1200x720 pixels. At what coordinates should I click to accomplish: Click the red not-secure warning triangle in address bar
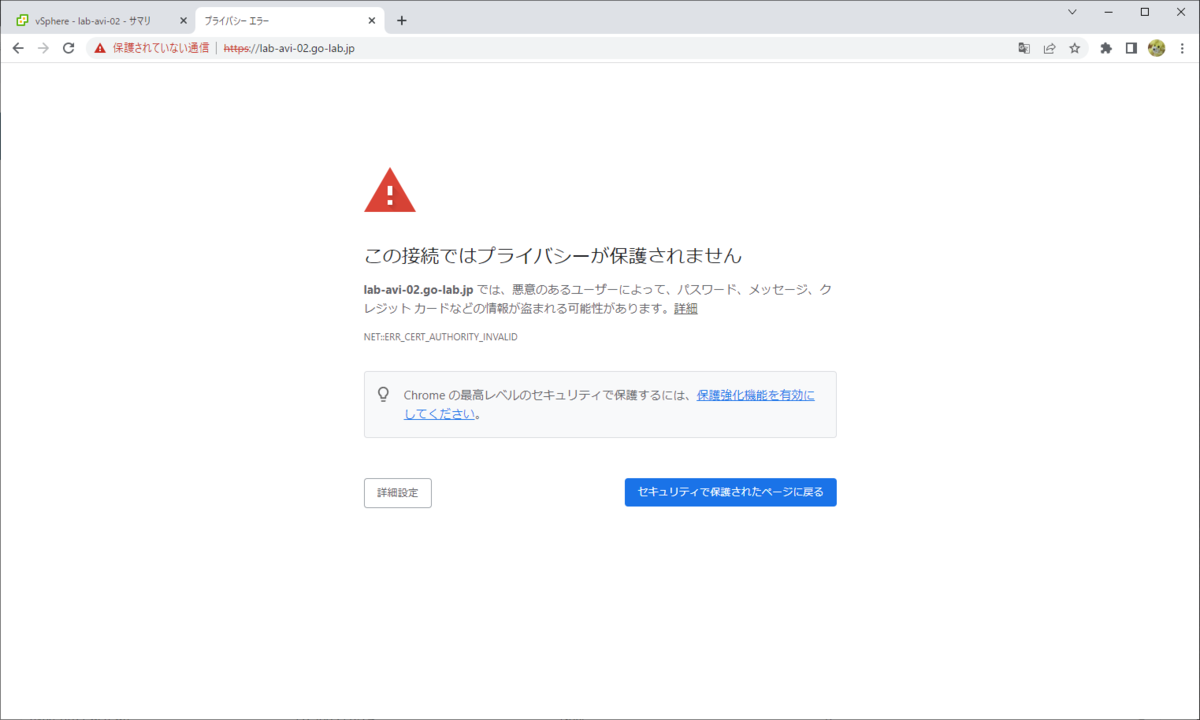click(x=100, y=48)
